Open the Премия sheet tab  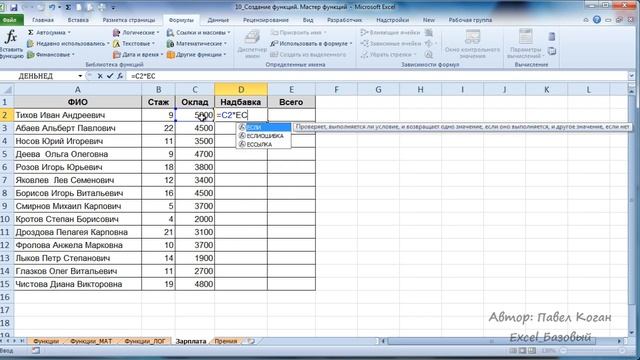pyautogui.click(x=226, y=341)
